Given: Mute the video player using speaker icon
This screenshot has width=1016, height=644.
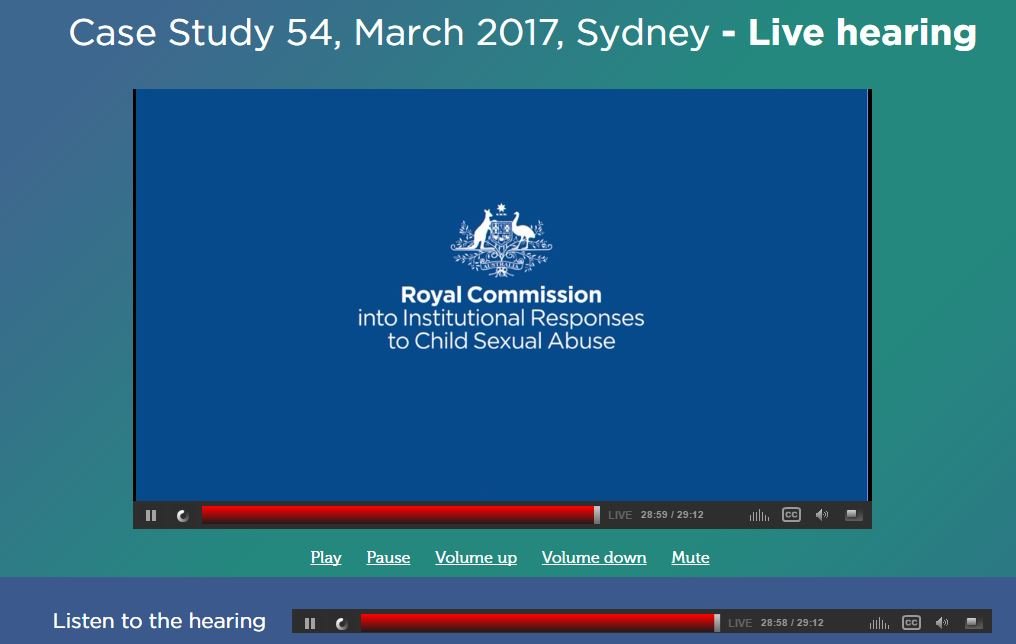Looking at the screenshot, I should [822, 515].
